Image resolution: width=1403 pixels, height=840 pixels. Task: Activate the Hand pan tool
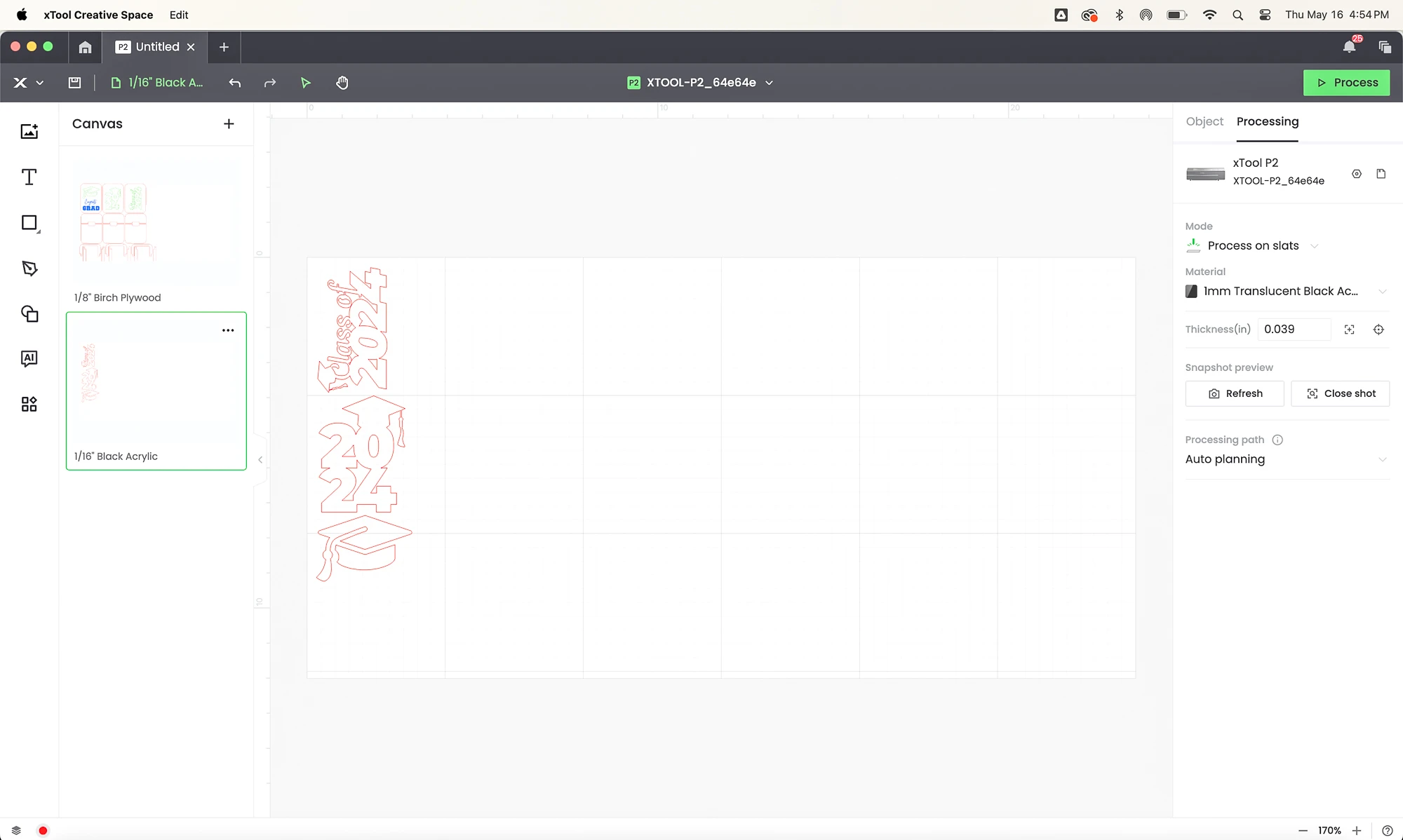pos(342,83)
